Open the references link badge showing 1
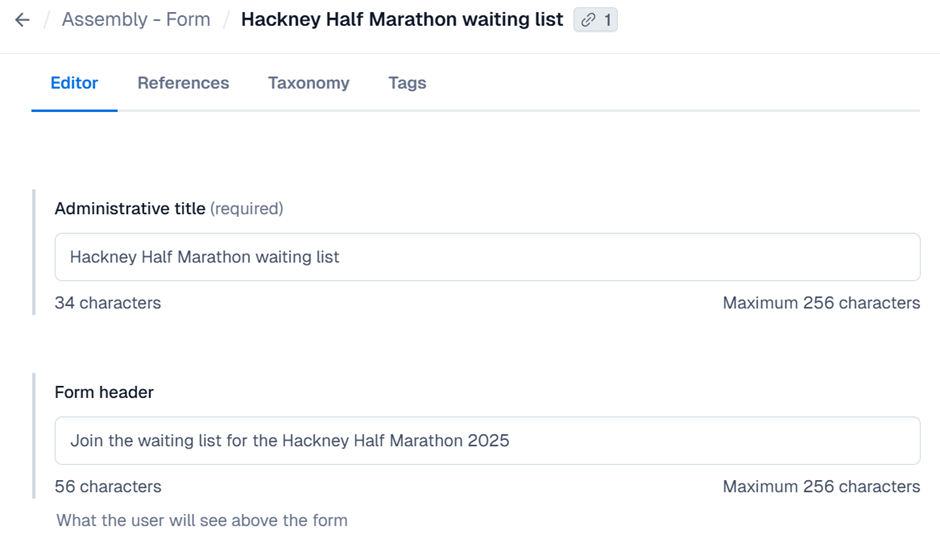Image resolution: width=940 pixels, height=547 pixels. point(595,20)
